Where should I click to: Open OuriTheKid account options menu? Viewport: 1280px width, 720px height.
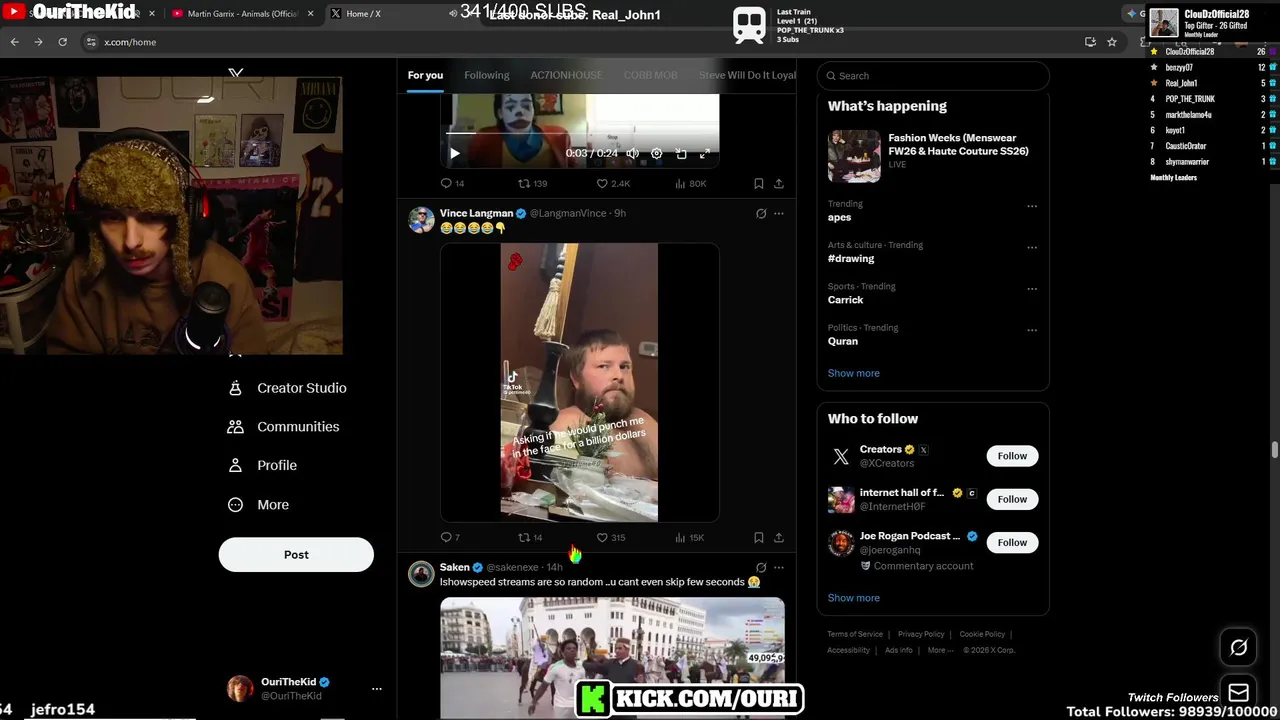click(x=377, y=689)
